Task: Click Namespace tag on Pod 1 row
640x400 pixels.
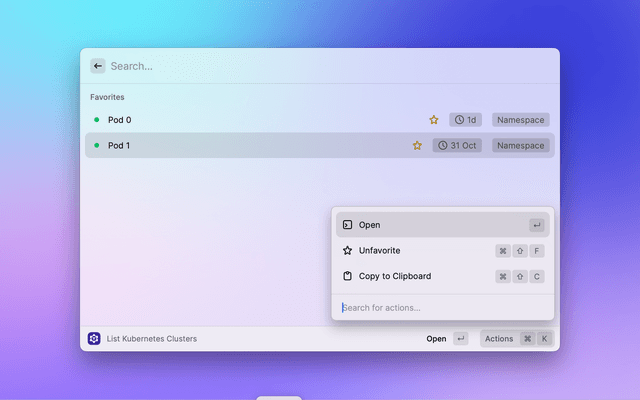Action: pyautogui.click(x=521, y=145)
